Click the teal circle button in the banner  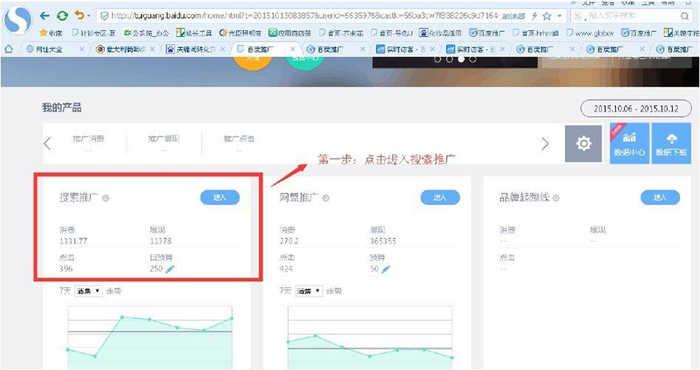[x=305, y=63]
